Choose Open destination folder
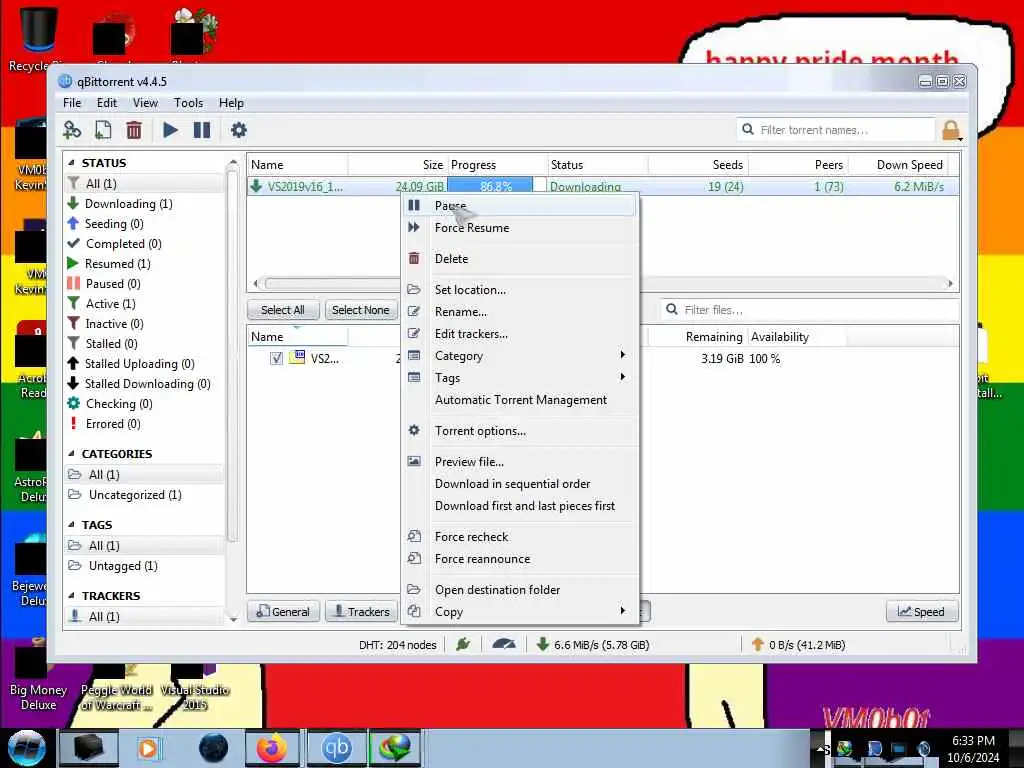This screenshot has height=768, width=1024. (x=520, y=590)
